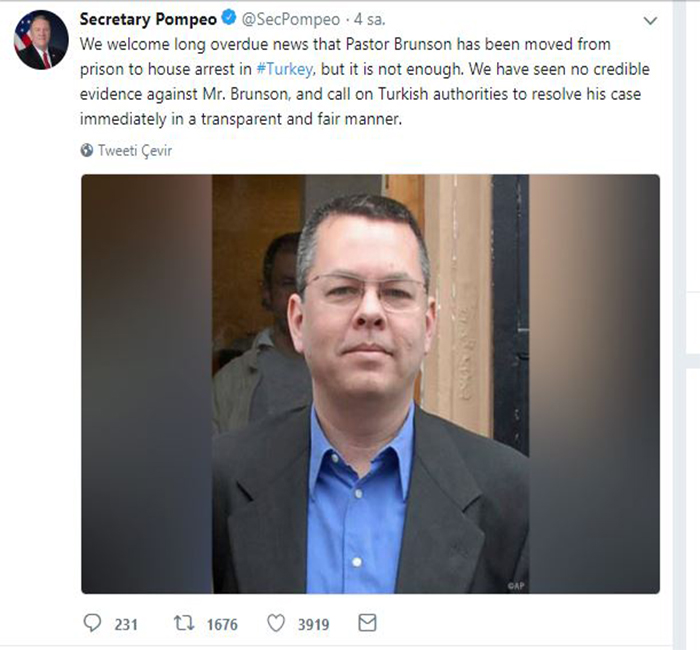Click the reply speech bubble icon

(x=92, y=623)
